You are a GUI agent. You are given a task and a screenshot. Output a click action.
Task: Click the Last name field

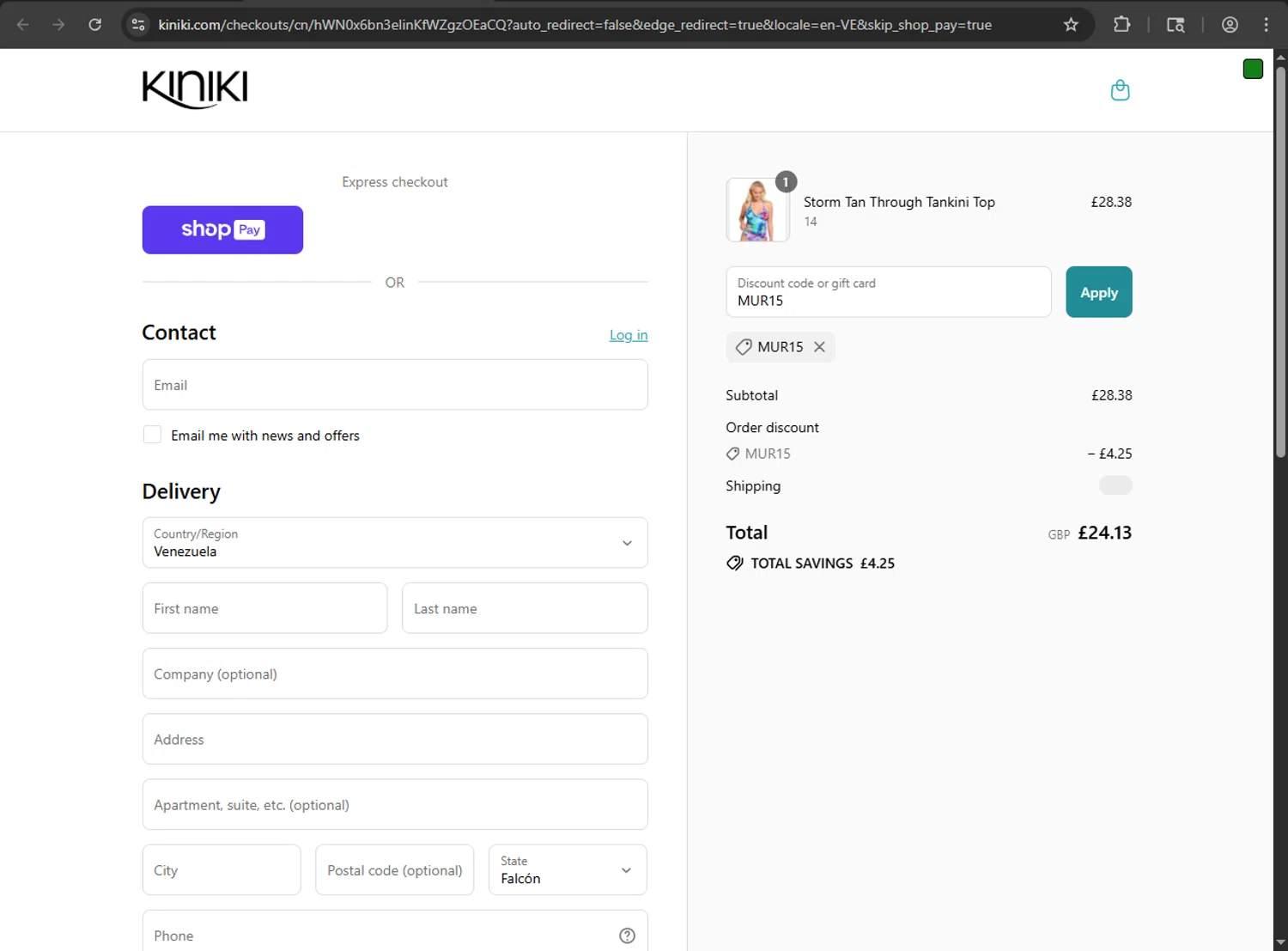tap(525, 608)
